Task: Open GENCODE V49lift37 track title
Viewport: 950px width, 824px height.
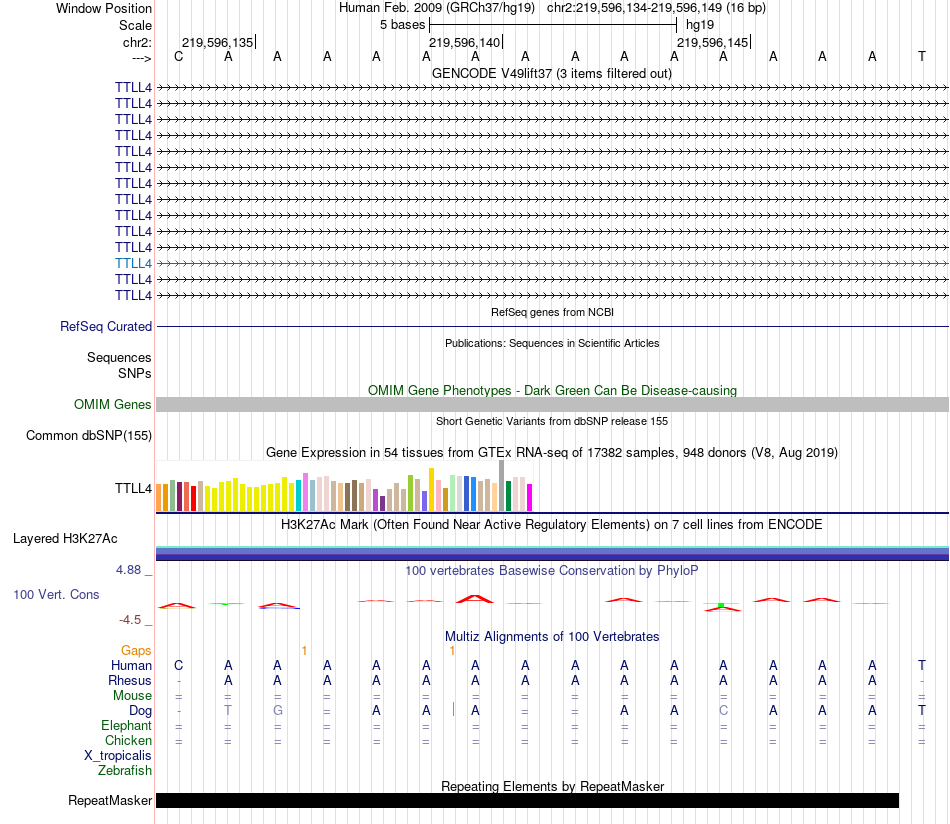Action: tap(551, 73)
